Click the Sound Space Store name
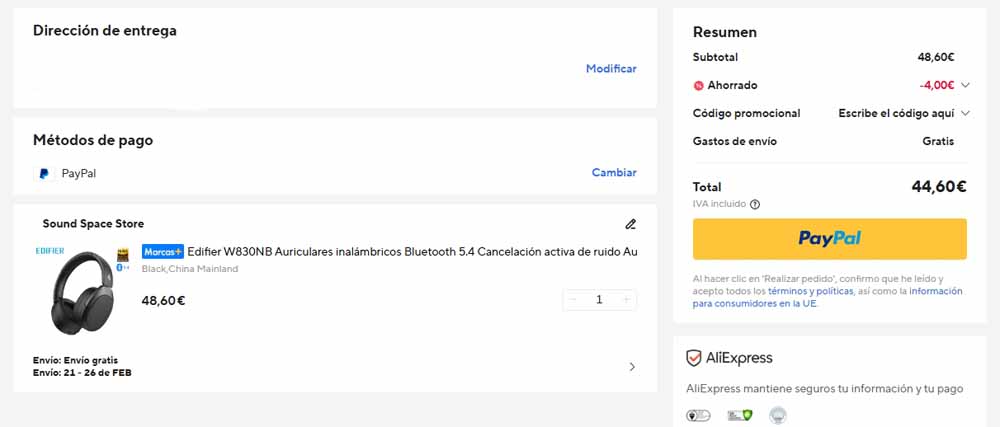Image resolution: width=1000 pixels, height=427 pixels. tap(93, 224)
